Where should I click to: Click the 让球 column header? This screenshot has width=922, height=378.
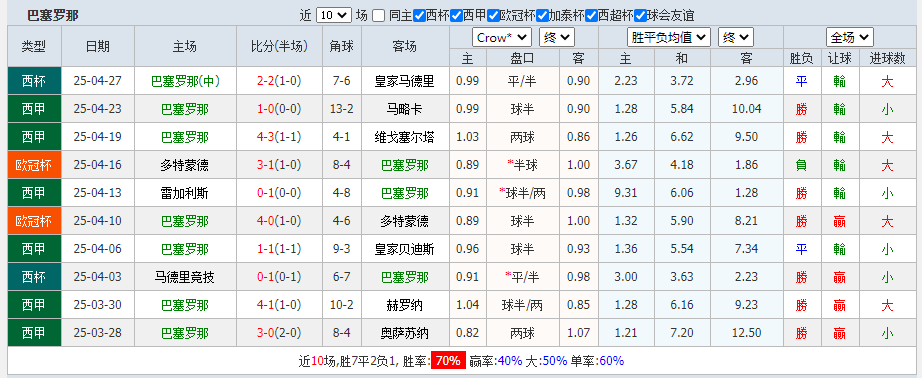coord(839,58)
